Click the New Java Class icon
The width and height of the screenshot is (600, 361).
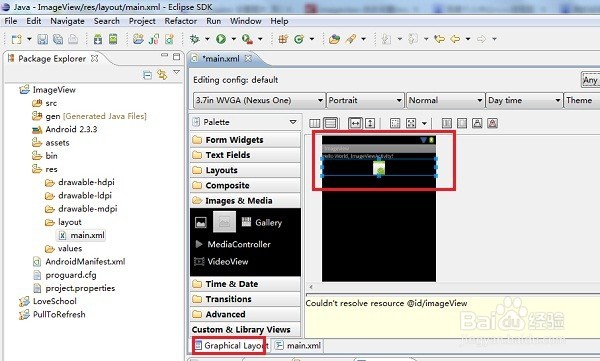(299, 39)
